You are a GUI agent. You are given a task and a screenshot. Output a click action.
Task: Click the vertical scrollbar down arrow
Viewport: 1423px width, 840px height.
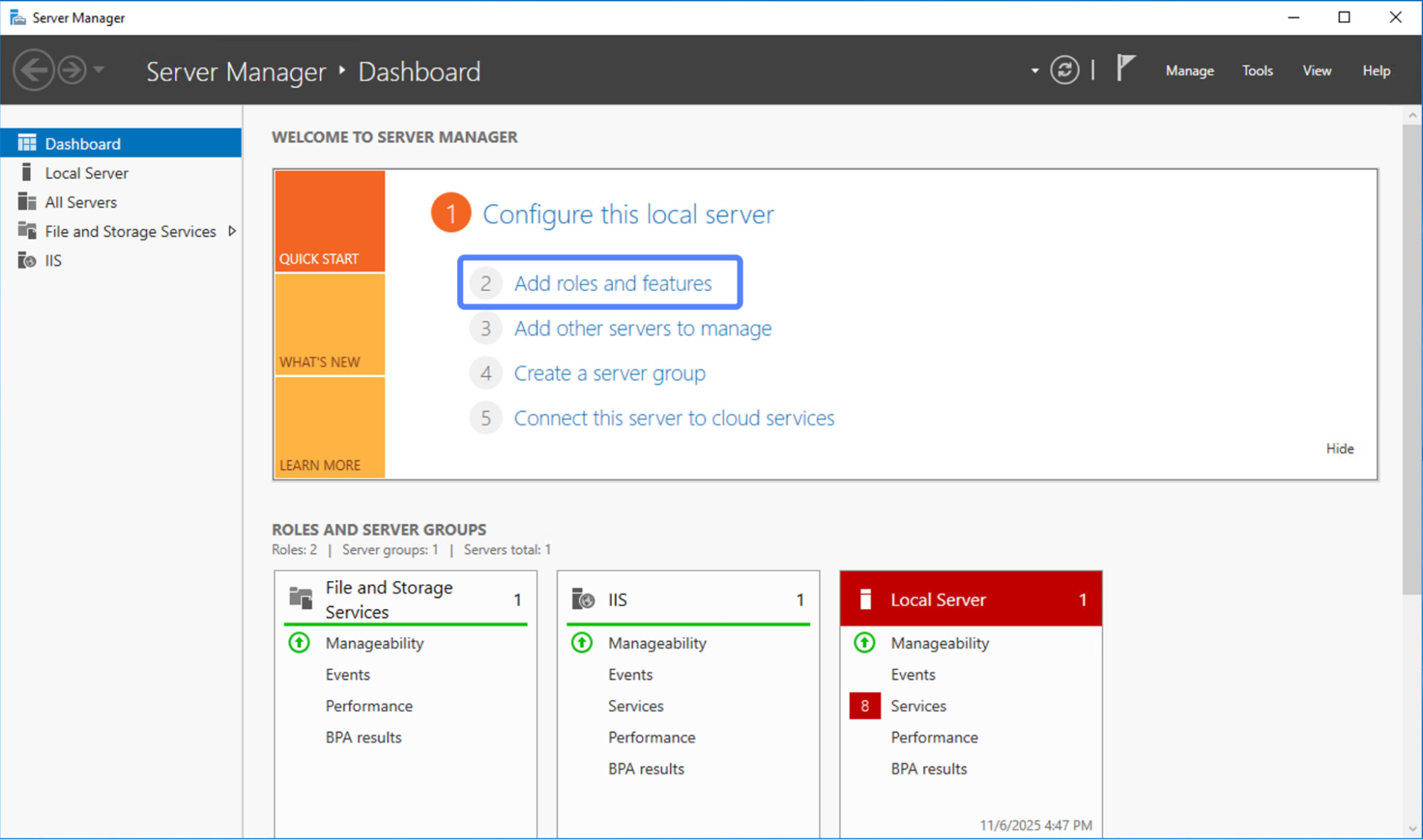pos(1412,829)
